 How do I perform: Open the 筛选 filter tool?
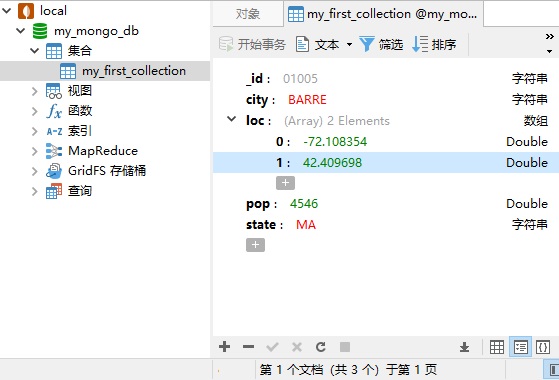pyautogui.click(x=381, y=45)
